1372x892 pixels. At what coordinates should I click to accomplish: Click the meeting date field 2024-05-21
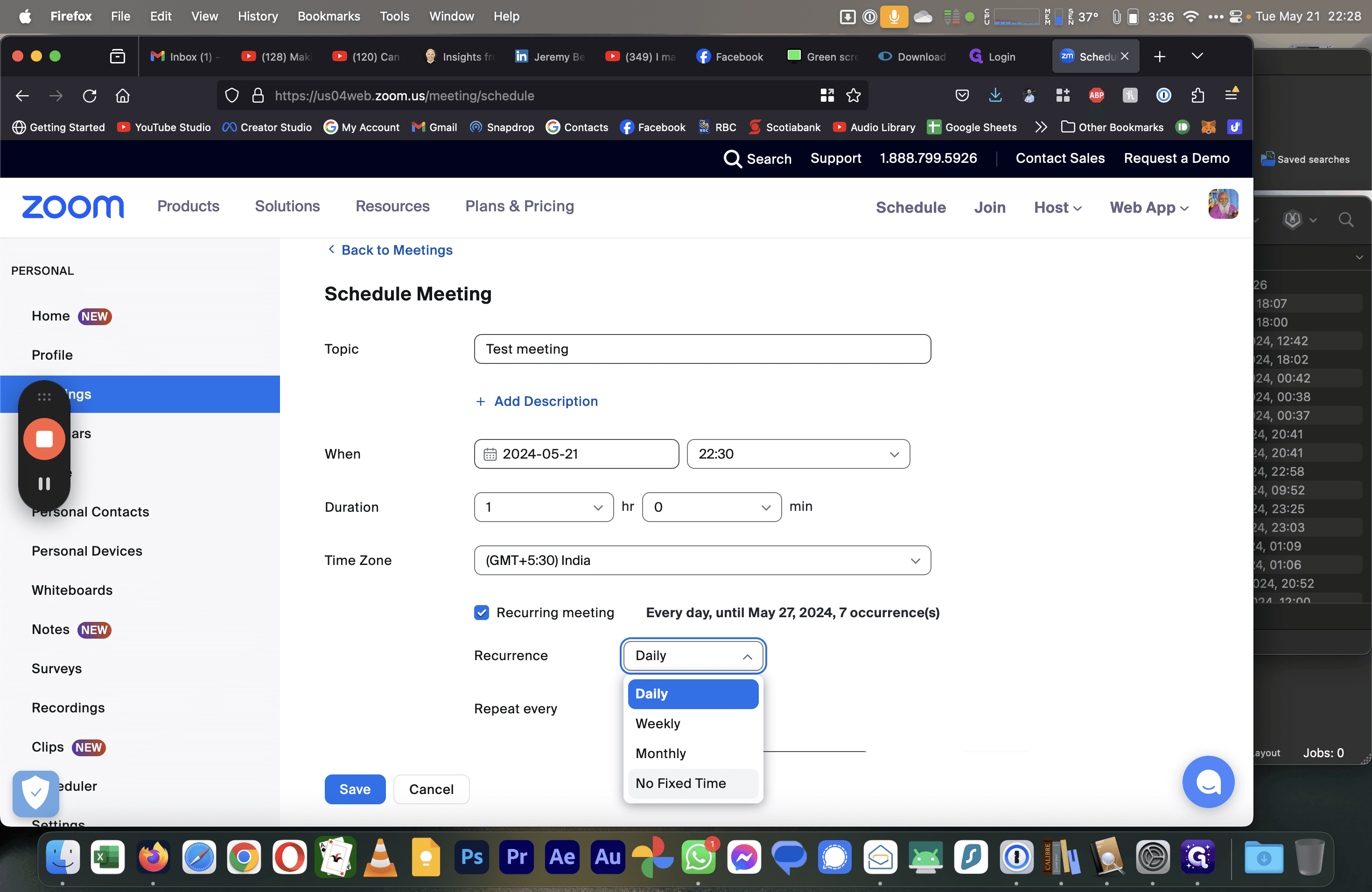[x=576, y=453]
